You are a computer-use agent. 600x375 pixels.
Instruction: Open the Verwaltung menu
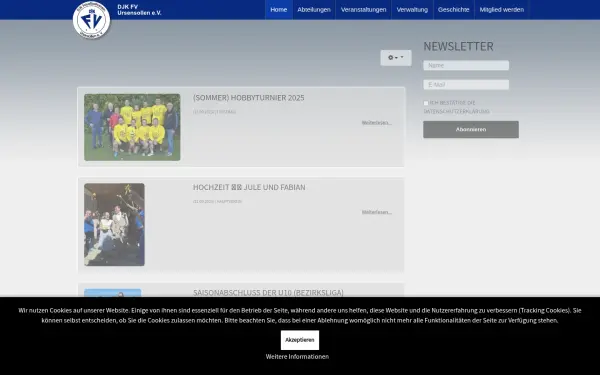(412, 10)
